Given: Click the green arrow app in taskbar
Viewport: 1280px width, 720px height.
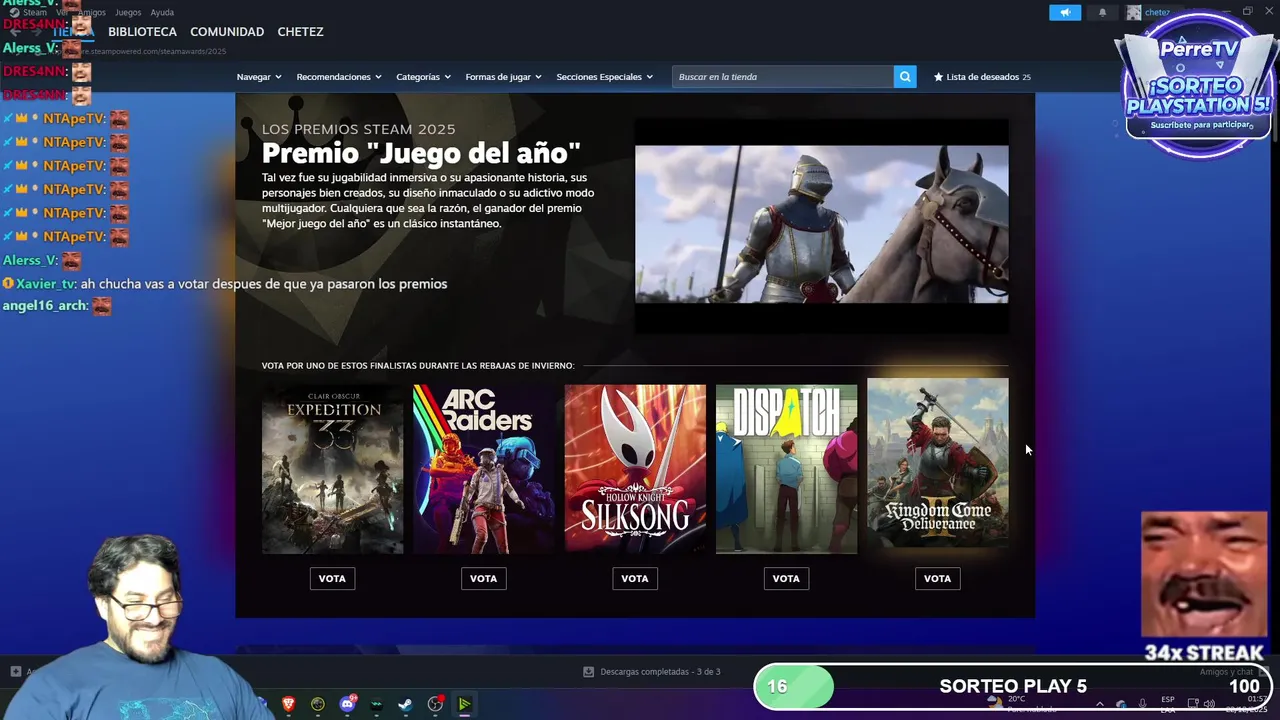Looking at the screenshot, I should click(x=464, y=704).
